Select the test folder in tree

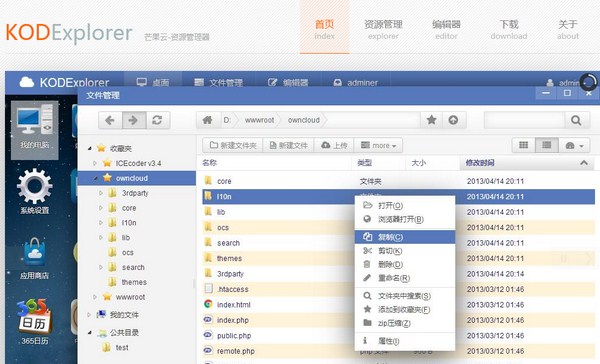click(x=122, y=348)
